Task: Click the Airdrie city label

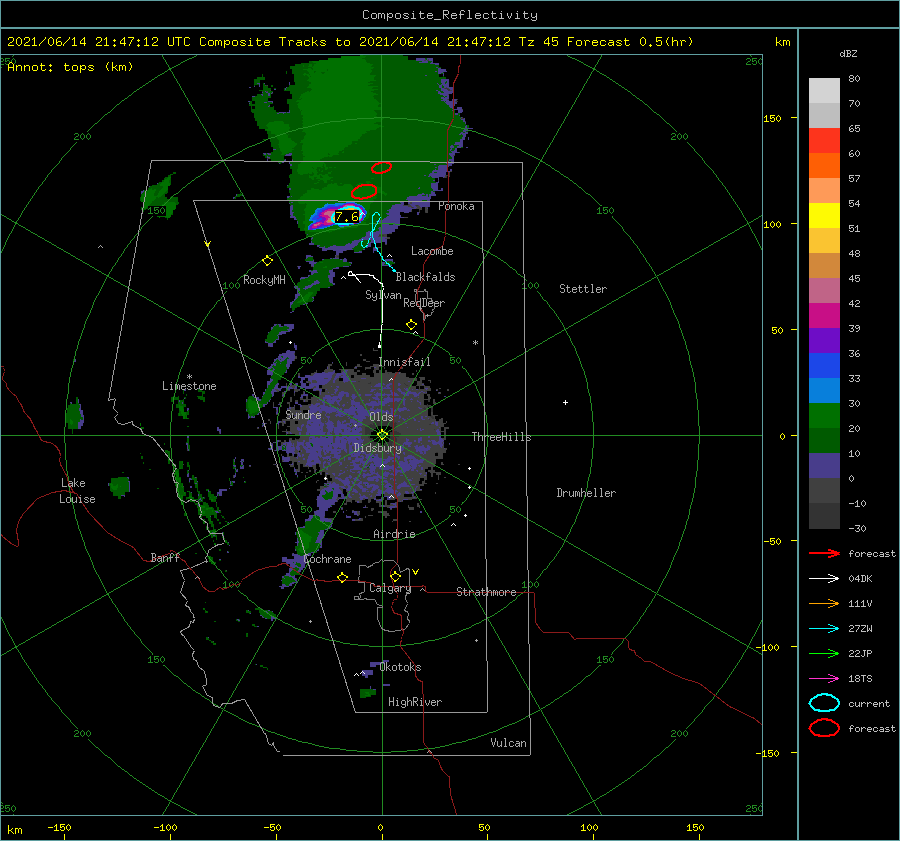Action: [394, 534]
